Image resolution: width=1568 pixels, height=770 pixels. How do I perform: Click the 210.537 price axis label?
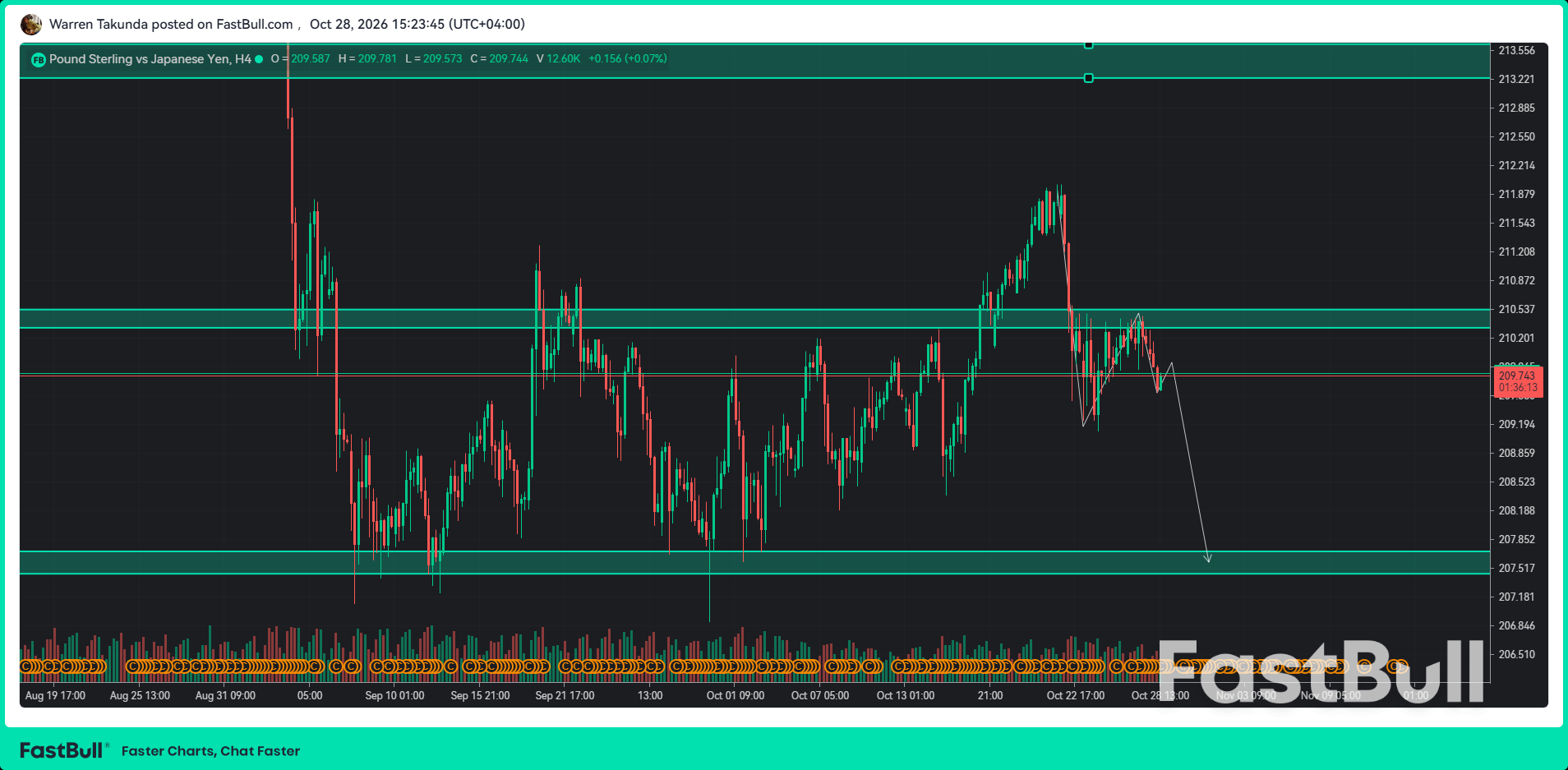1517,309
